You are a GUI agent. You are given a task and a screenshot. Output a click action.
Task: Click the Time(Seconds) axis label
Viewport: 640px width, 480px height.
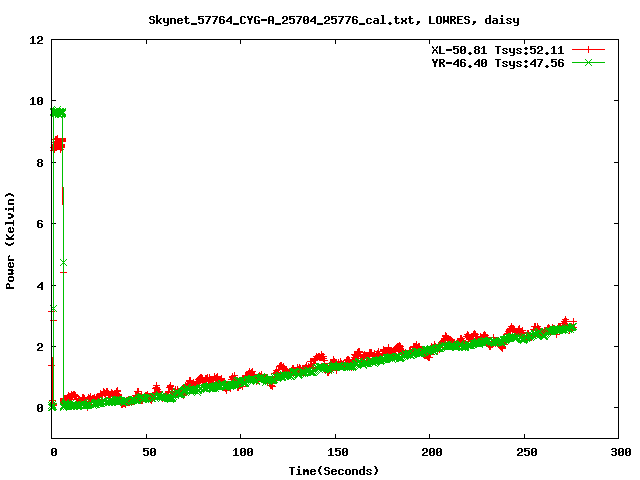point(334,471)
